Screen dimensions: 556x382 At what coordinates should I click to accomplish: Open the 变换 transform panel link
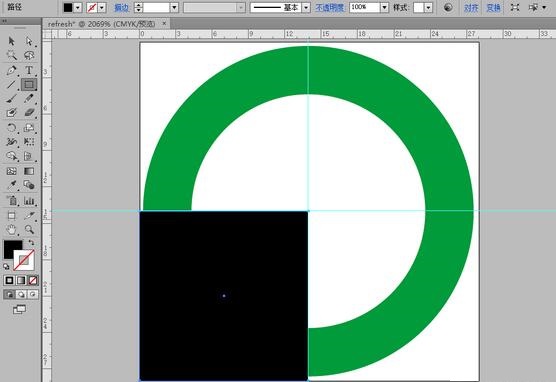493,7
